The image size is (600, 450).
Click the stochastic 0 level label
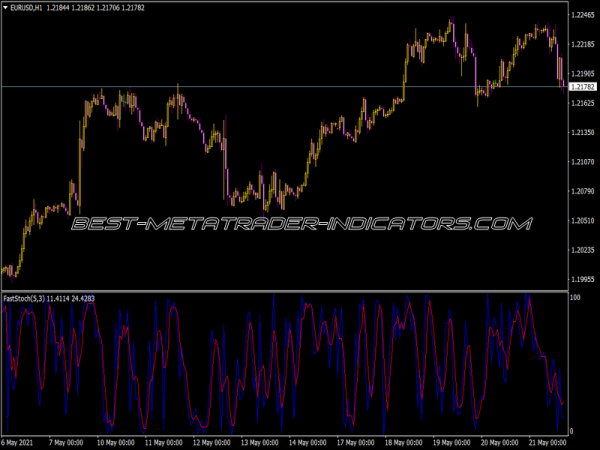tap(572, 431)
